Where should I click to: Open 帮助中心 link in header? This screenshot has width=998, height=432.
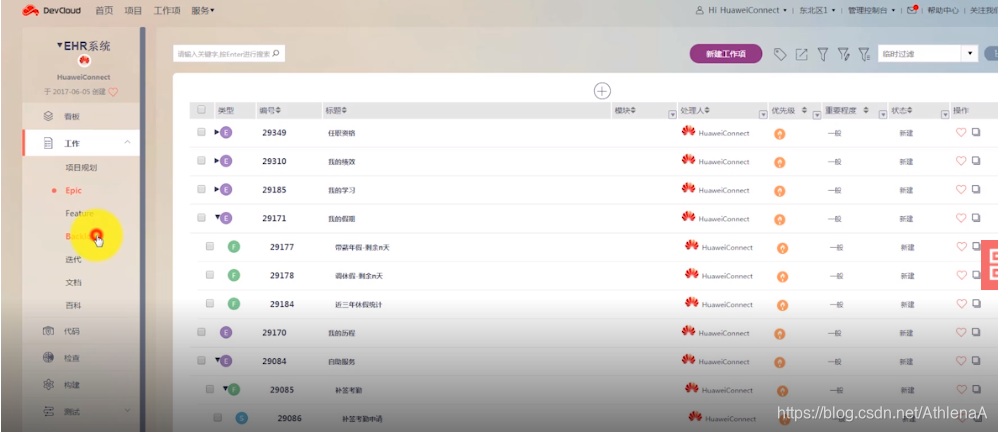[943, 10]
